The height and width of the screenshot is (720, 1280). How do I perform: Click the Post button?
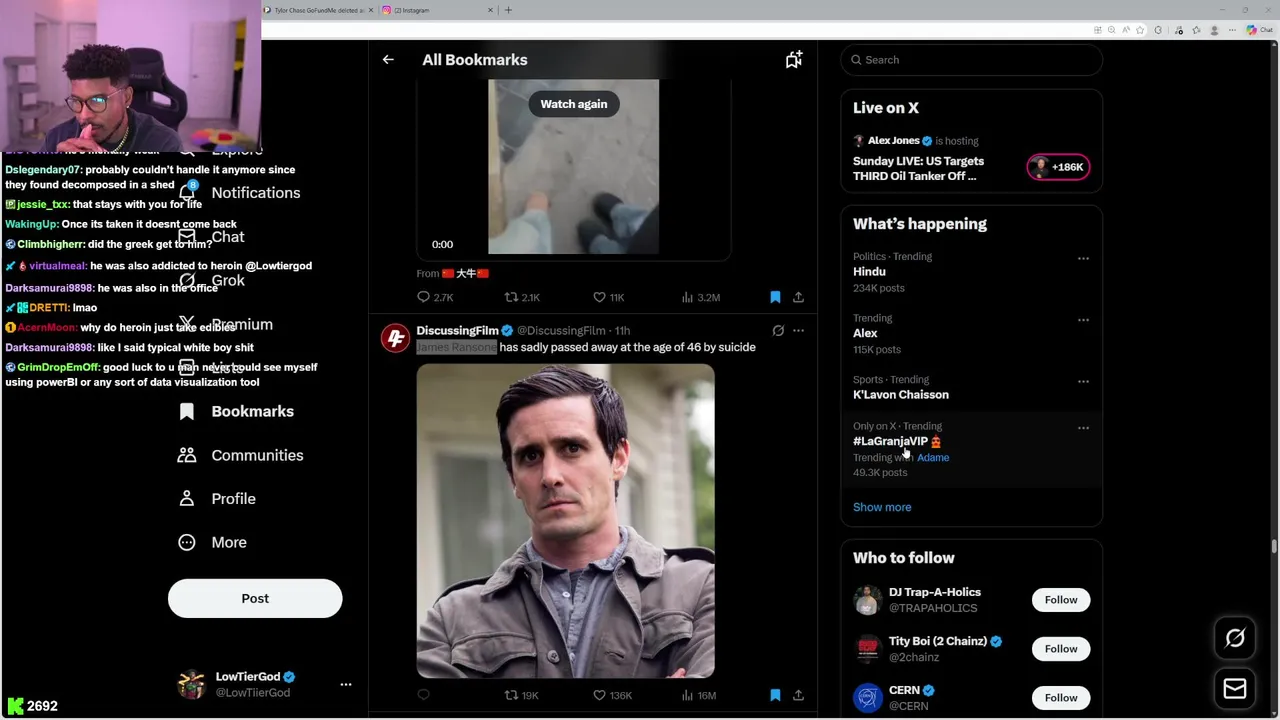(255, 598)
